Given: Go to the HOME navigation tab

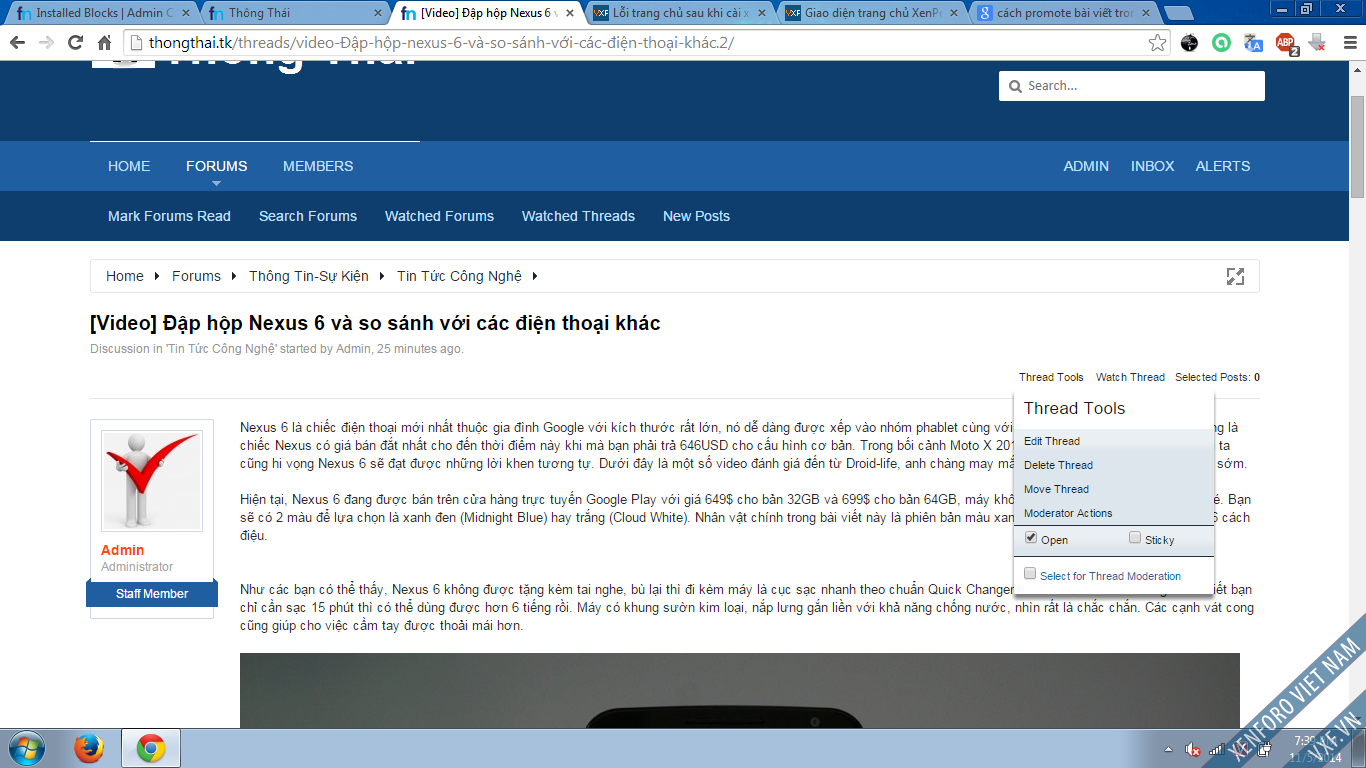Looking at the screenshot, I should tap(129, 166).
